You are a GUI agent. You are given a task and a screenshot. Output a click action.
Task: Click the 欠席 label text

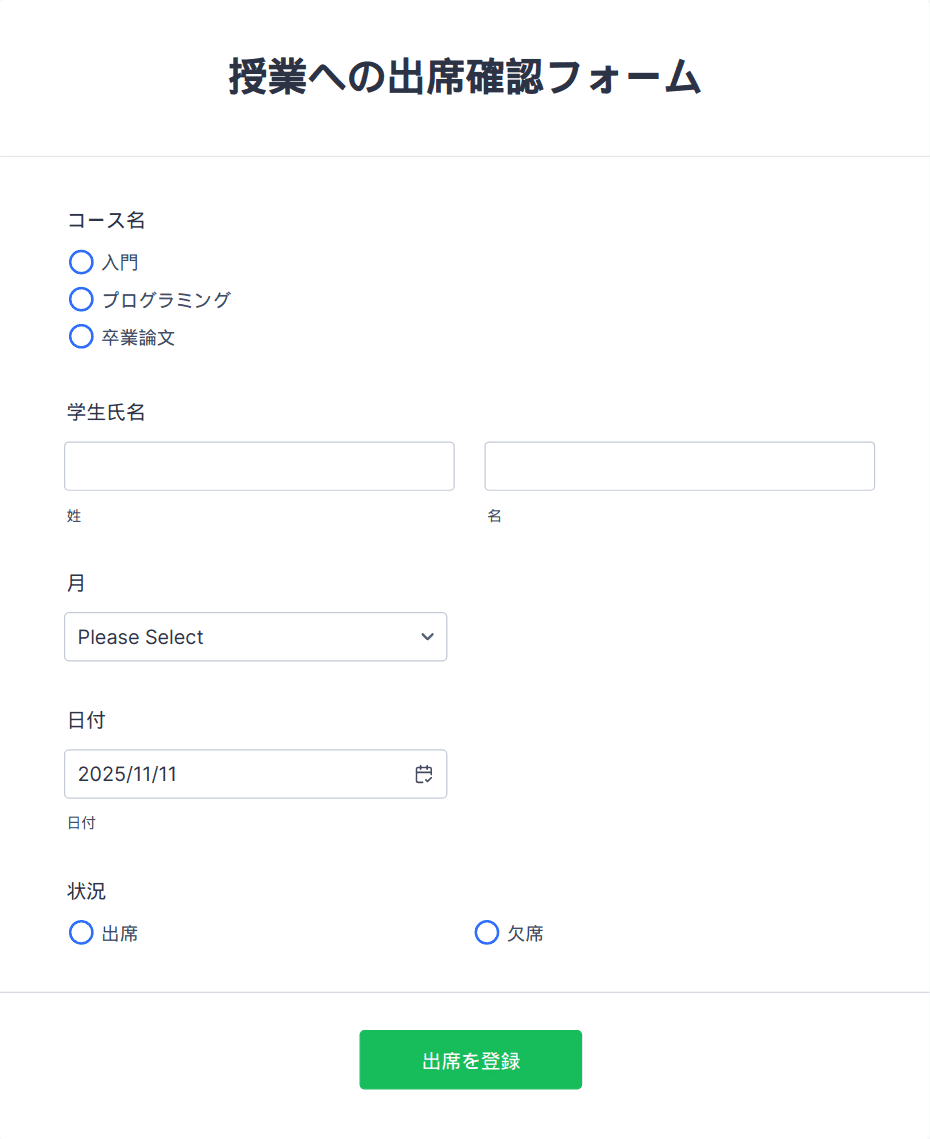point(525,933)
